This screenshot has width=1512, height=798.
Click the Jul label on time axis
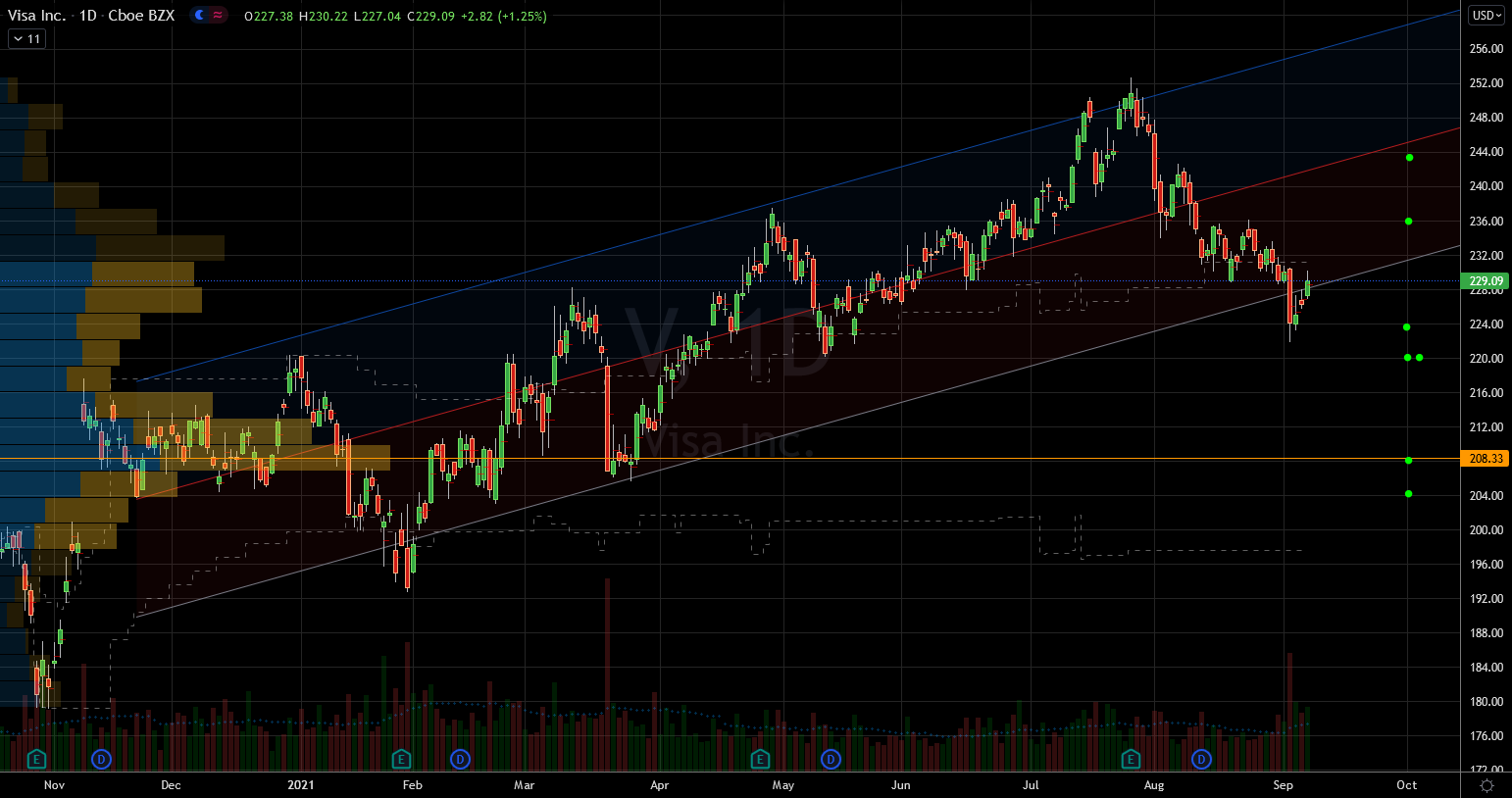pos(1031,785)
